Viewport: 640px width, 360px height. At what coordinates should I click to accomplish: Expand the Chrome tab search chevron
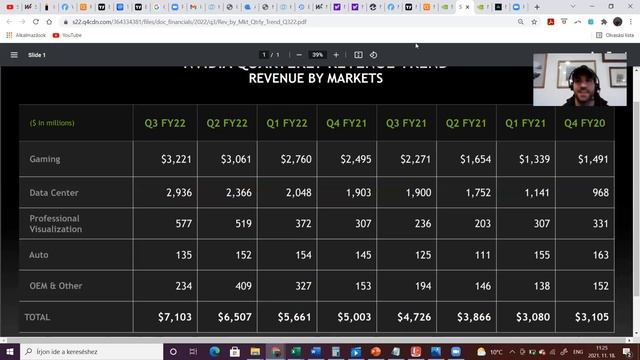(573, 7)
